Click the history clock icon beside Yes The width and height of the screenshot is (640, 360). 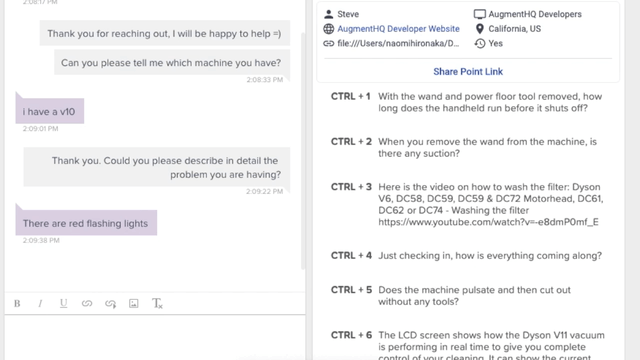point(480,43)
